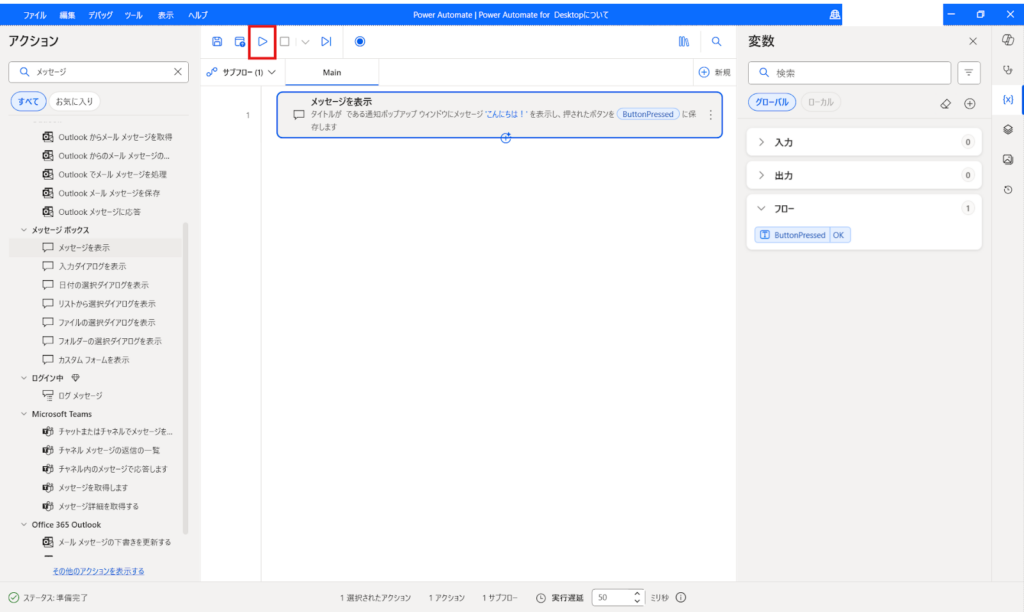Clear all variable values with eraser icon
Image resolution: width=1024 pixels, height=612 pixels.
pyautogui.click(x=946, y=103)
